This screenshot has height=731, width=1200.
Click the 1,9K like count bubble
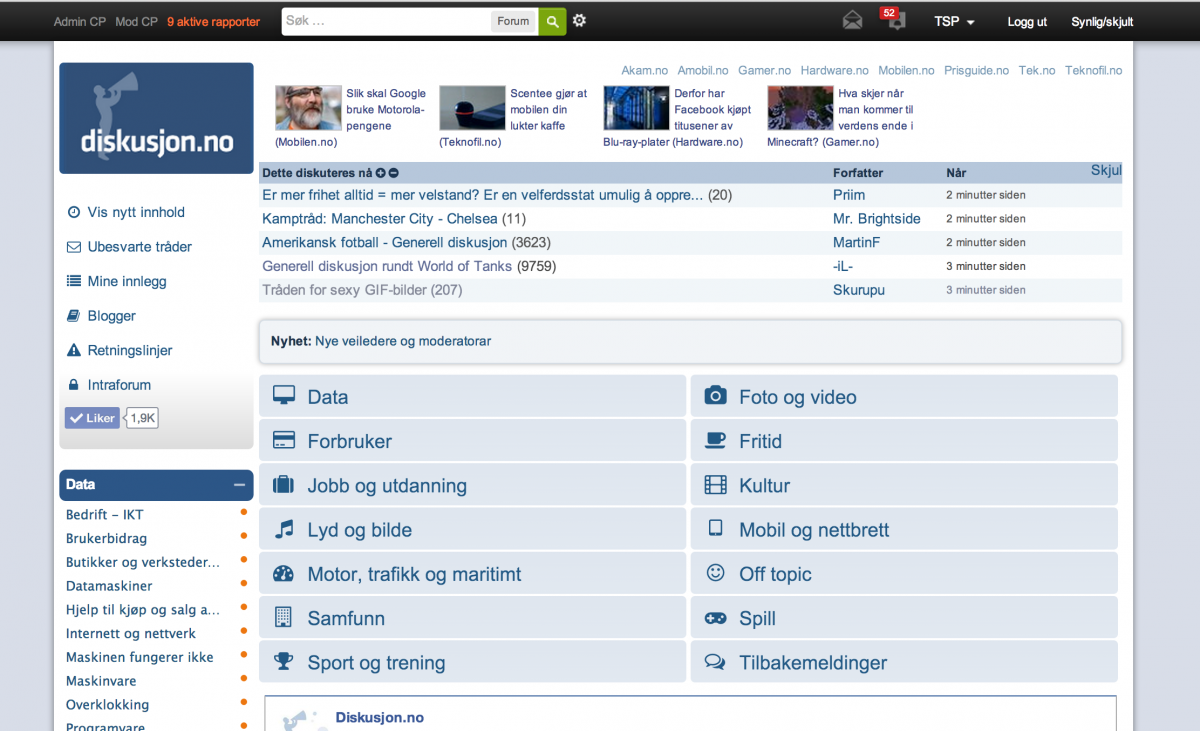click(x=143, y=418)
